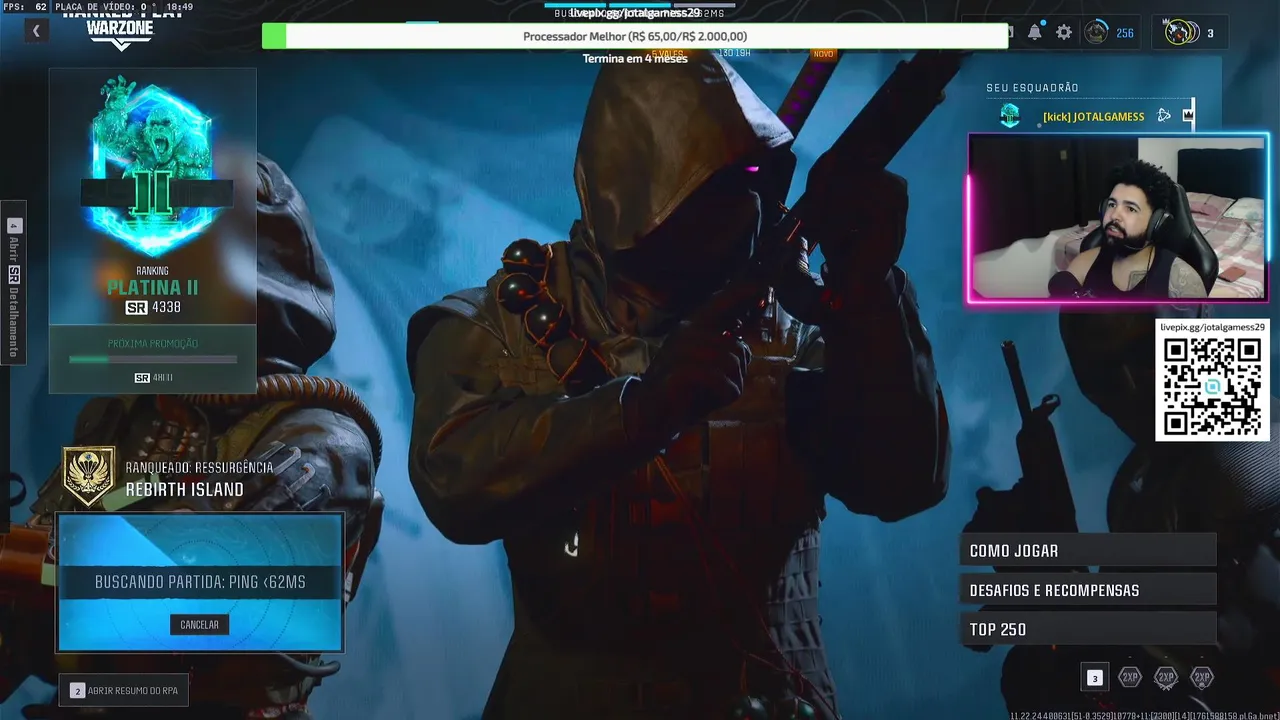The image size is (1280, 720).
Task: Click the livepix QR code
Action: [1212, 387]
